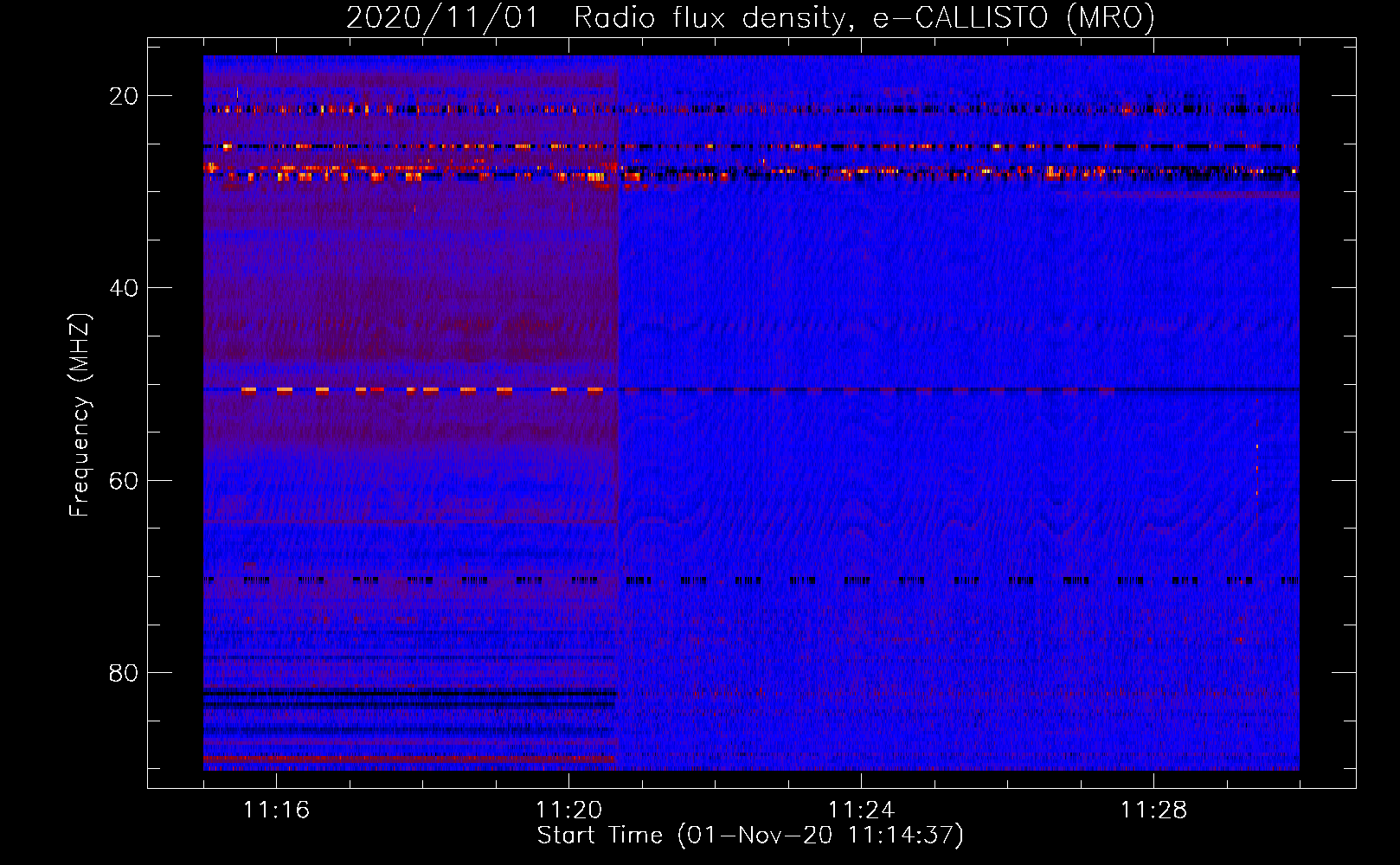1400x865 pixels.
Task: Click the '20' frequency tick label
Action: coord(124,96)
